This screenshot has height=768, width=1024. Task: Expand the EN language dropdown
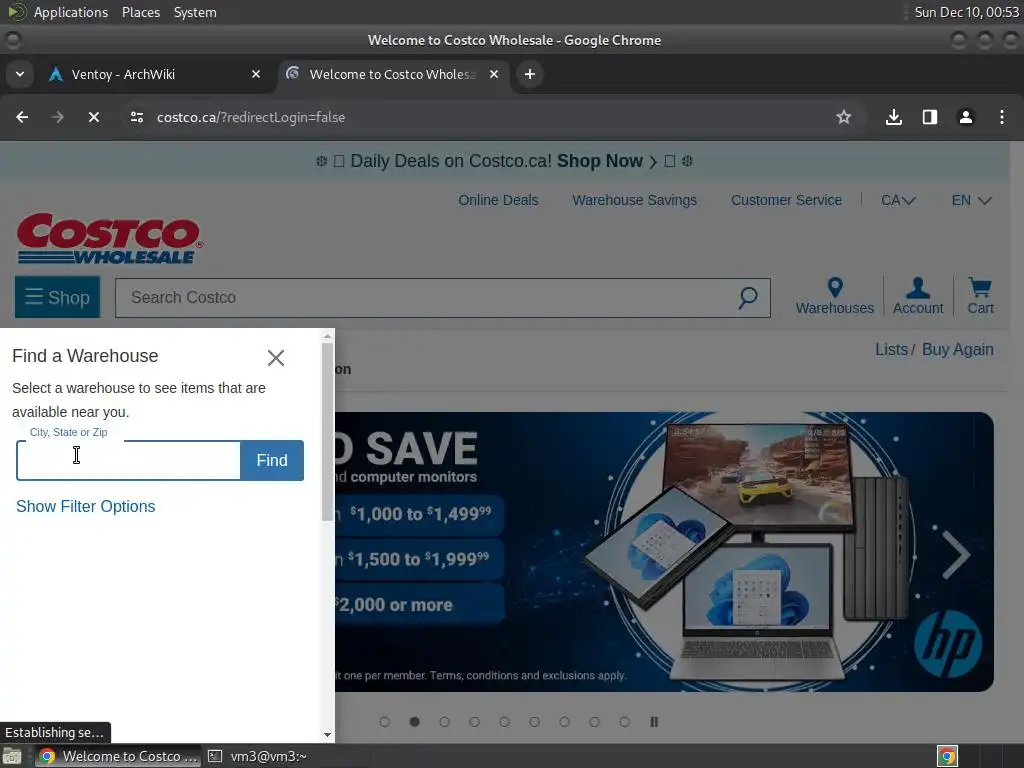coord(971,200)
